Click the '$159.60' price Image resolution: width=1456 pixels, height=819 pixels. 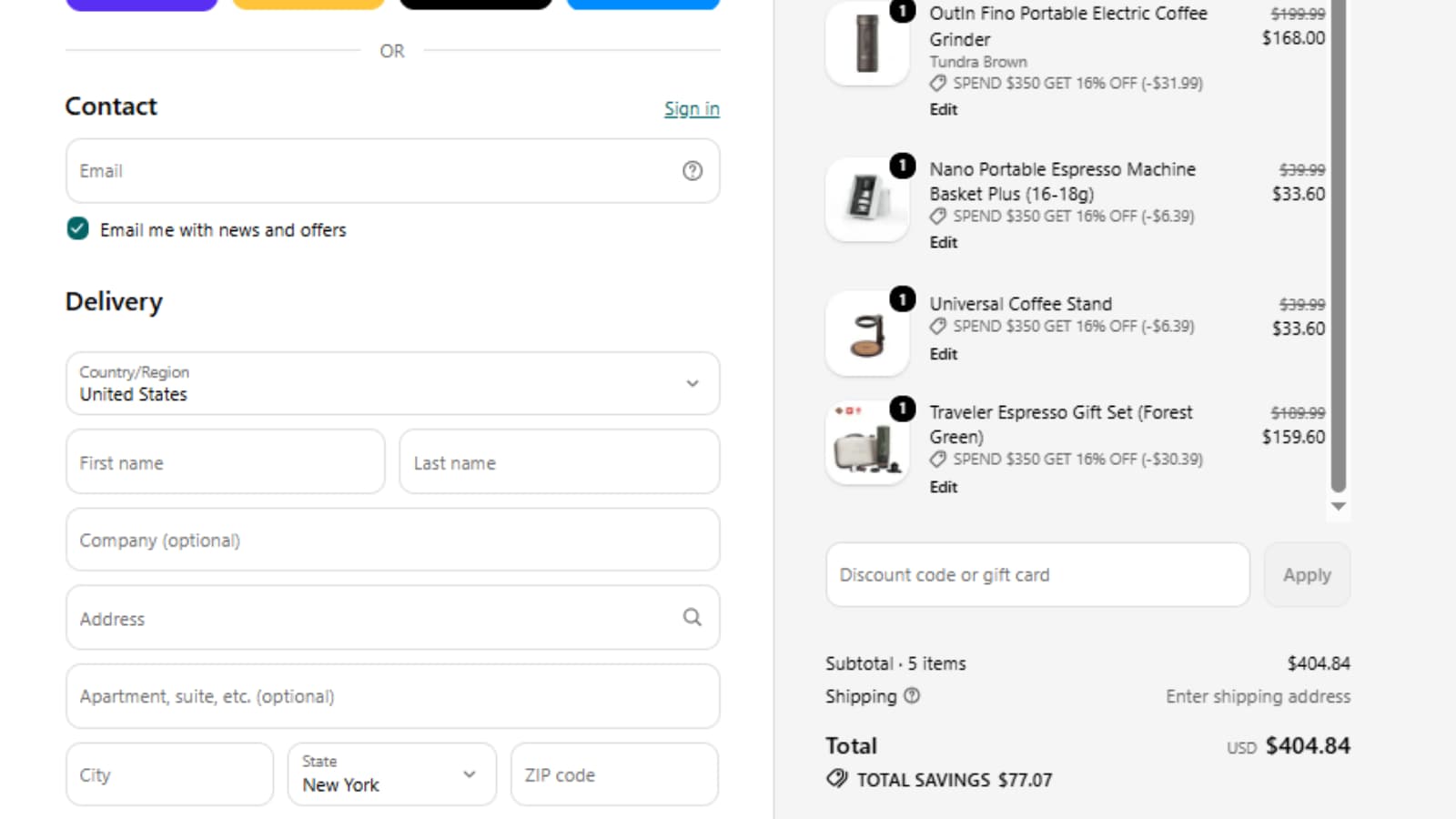tap(1293, 437)
